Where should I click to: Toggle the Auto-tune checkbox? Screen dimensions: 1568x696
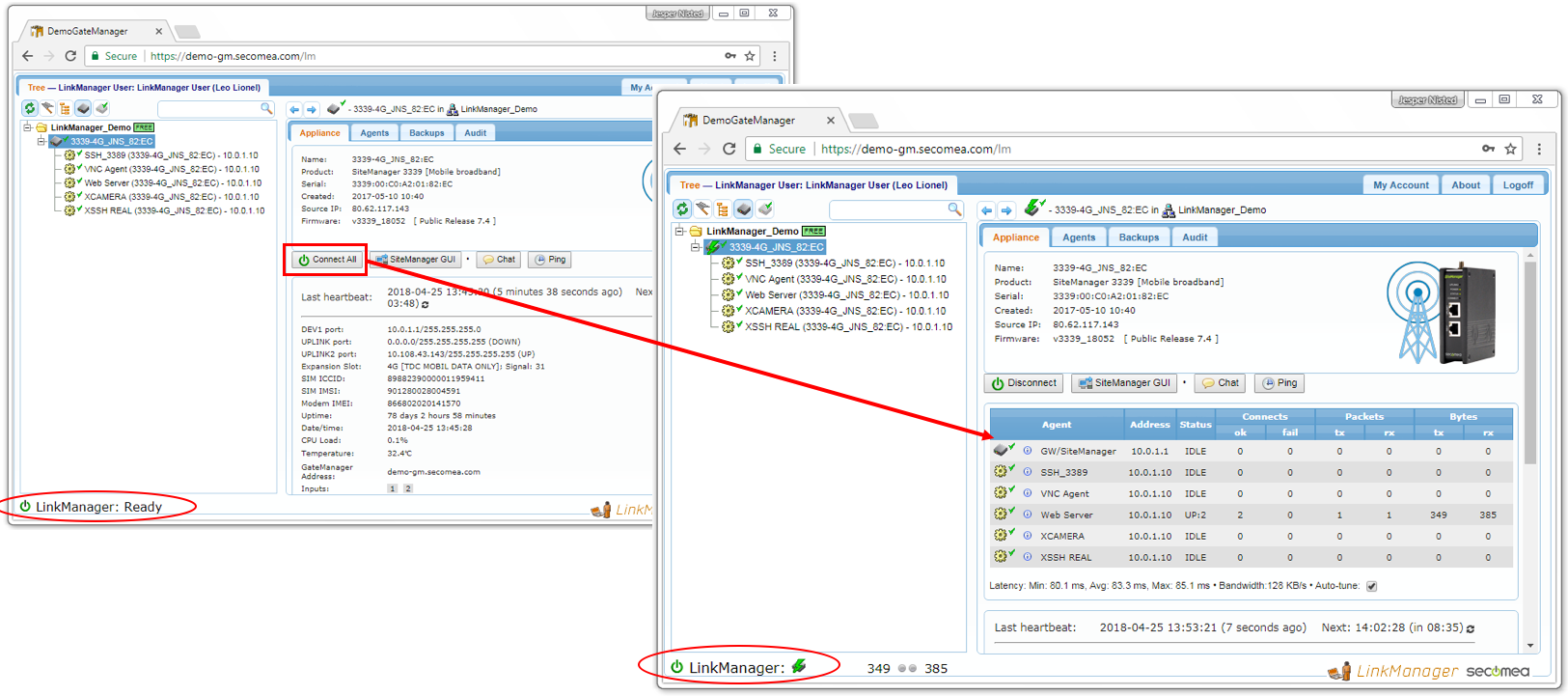(1371, 586)
